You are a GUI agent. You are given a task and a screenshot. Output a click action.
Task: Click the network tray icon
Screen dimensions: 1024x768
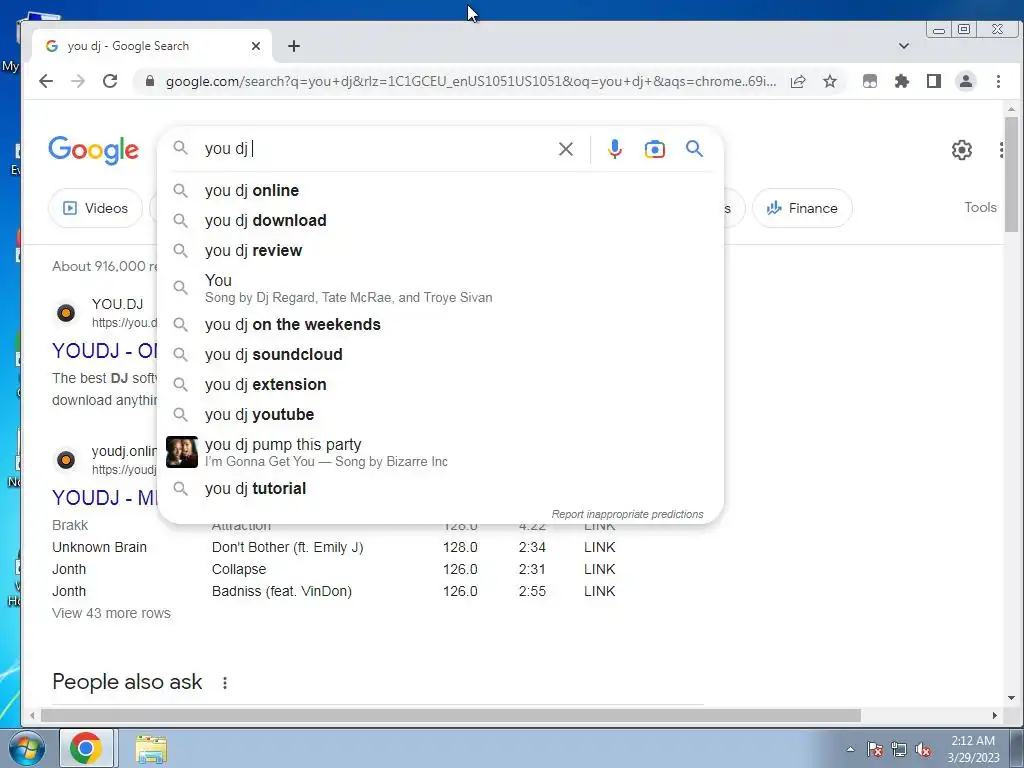point(899,749)
